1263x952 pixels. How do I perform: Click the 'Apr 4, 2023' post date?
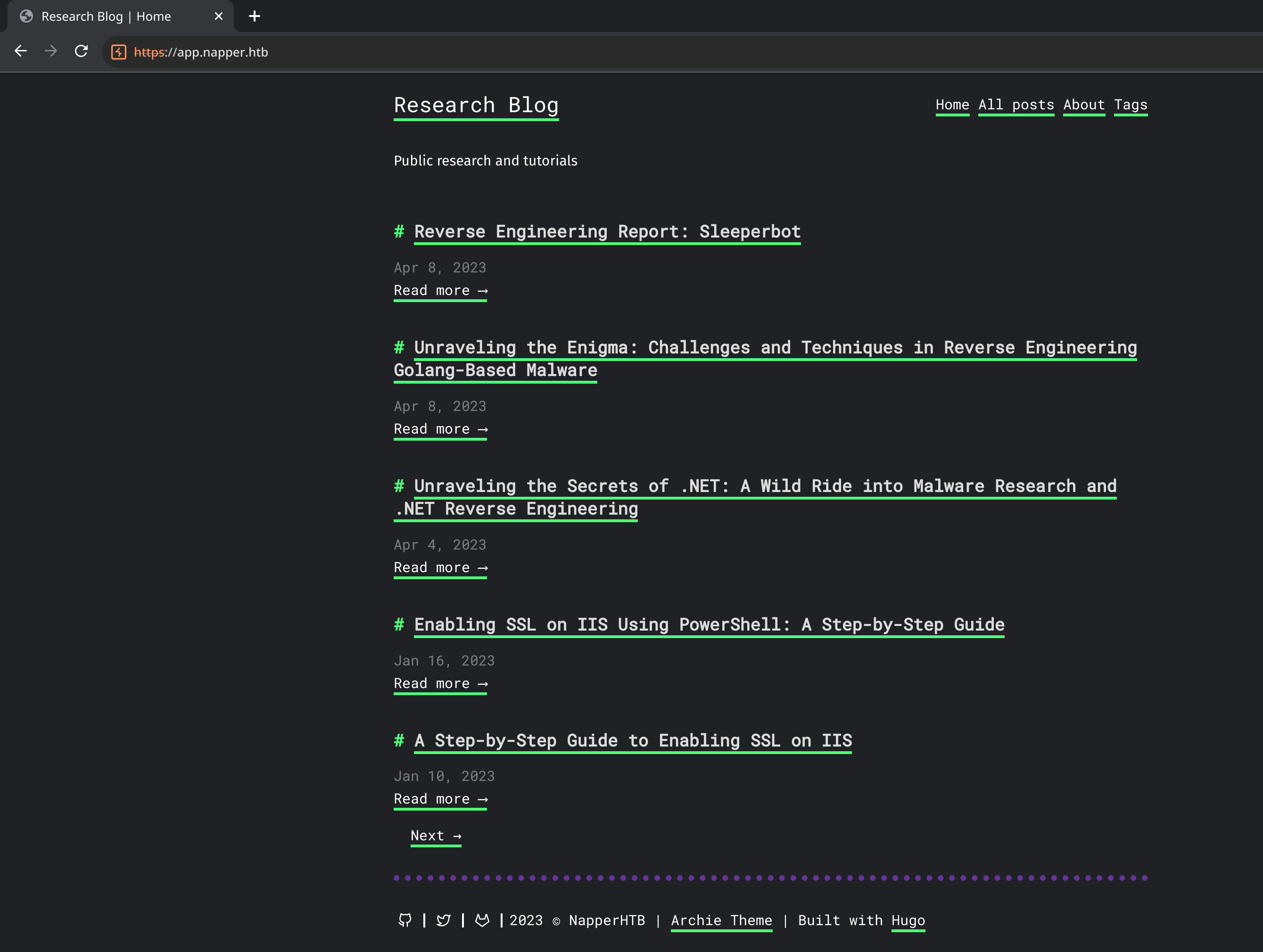coord(440,545)
